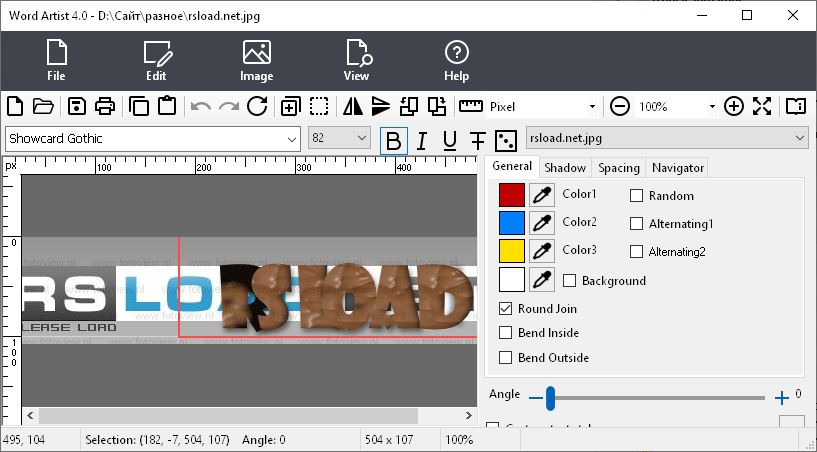Switch to the Shadow tab
The width and height of the screenshot is (817, 452).
pyautogui.click(x=565, y=168)
